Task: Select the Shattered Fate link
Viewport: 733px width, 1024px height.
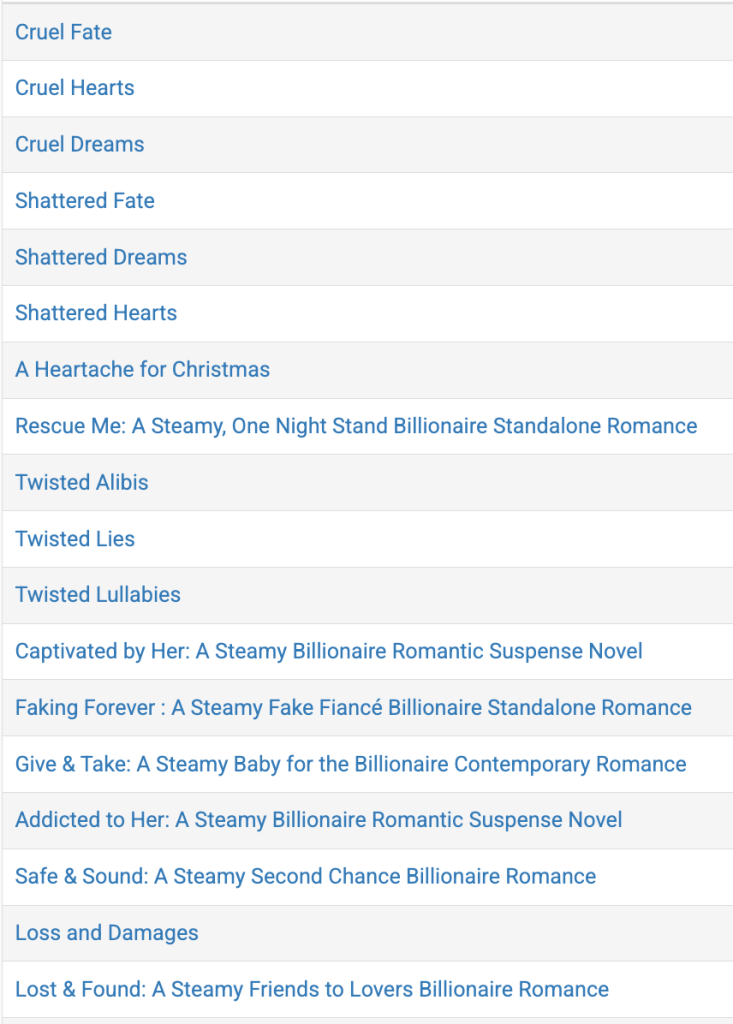Action: pyautogui.click(x=84, y=200)
